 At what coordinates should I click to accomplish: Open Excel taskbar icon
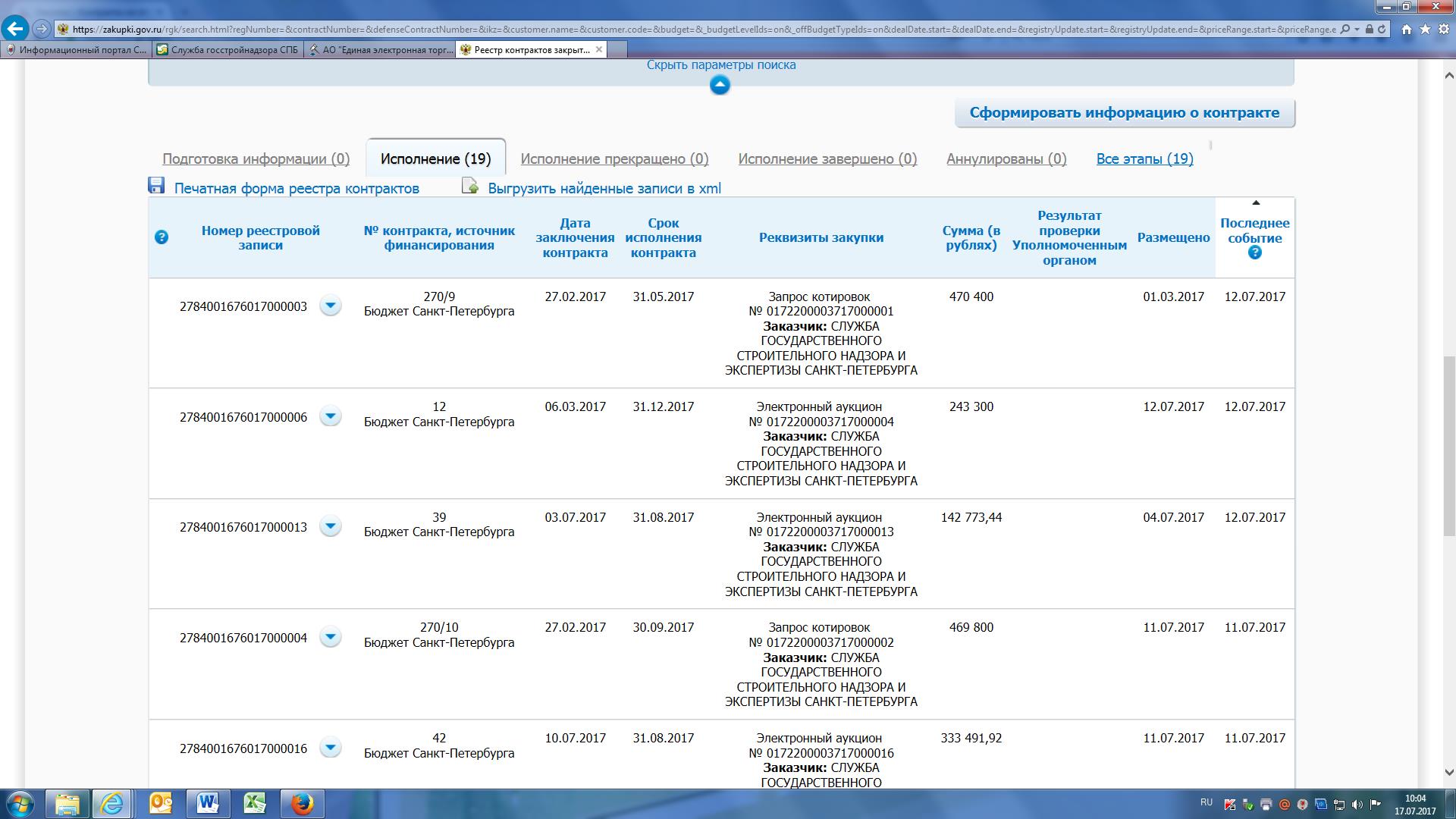[x=255, y=804]
